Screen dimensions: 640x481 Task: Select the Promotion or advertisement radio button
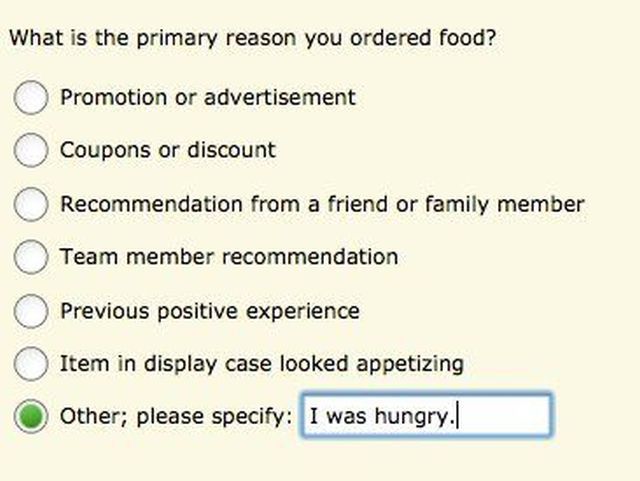click(32, 97)
